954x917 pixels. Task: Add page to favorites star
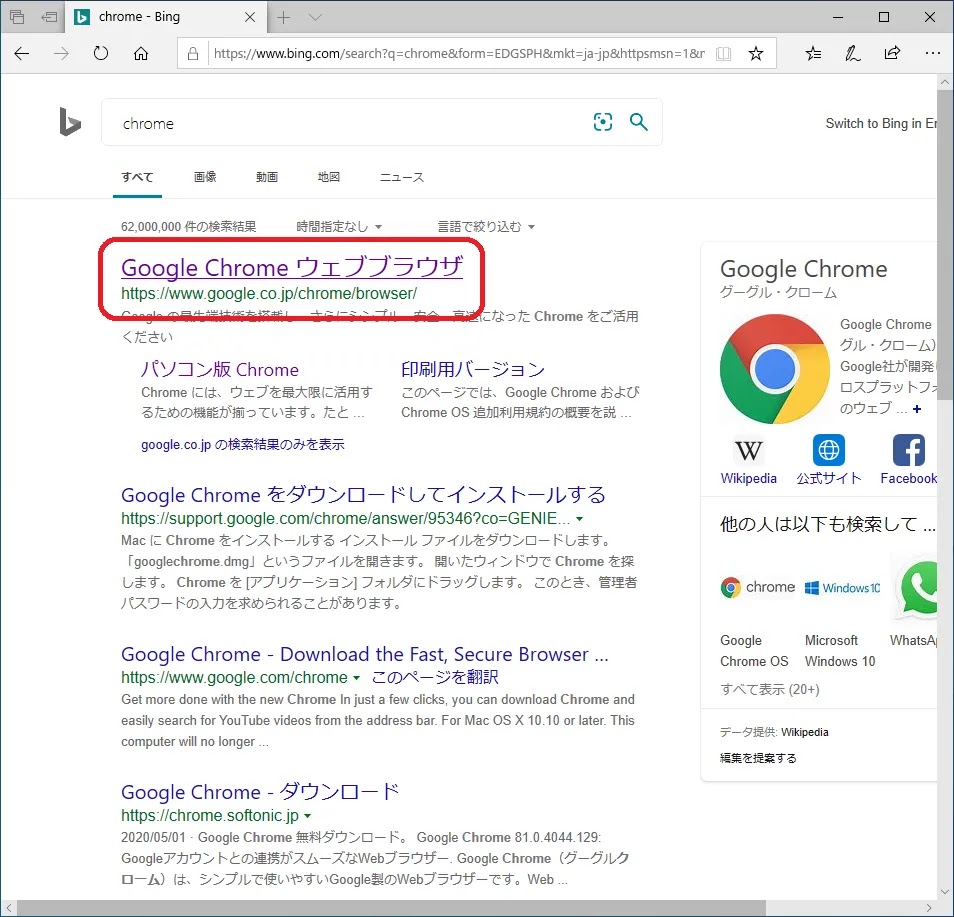point(756,54)
